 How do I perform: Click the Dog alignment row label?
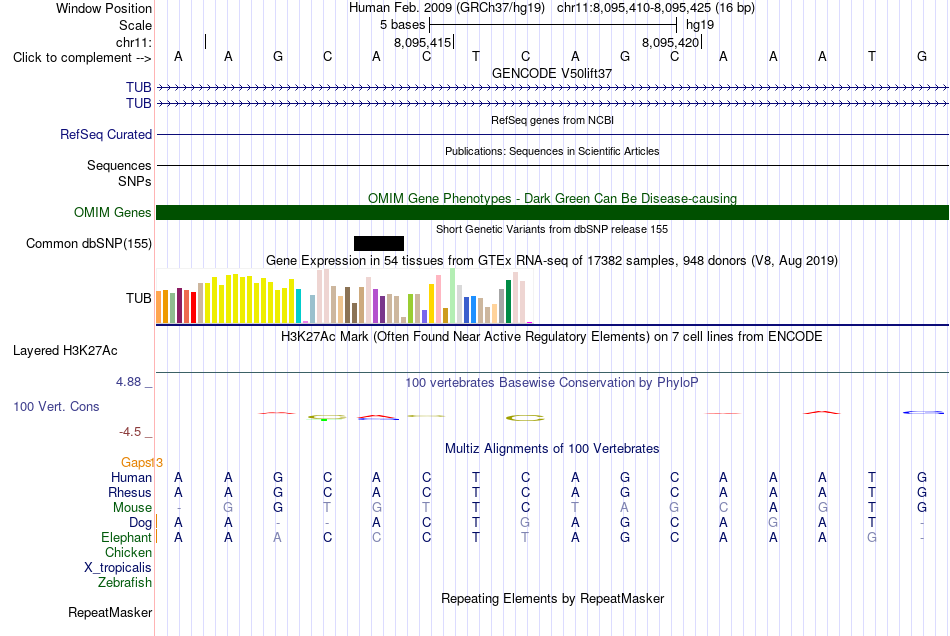pyautogui.click(x=141, y=523)
